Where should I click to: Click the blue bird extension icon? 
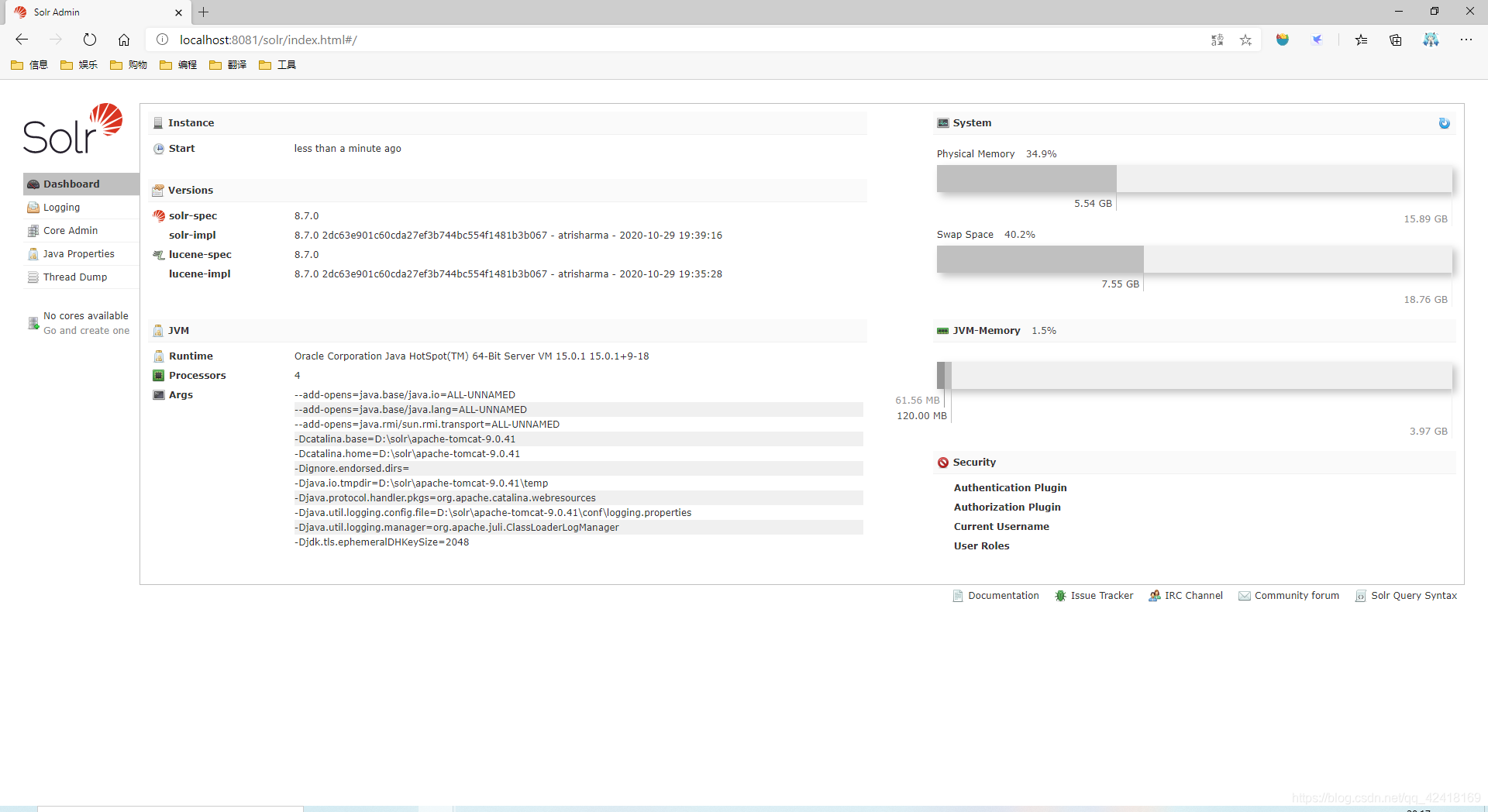(x=1317, y=40)
